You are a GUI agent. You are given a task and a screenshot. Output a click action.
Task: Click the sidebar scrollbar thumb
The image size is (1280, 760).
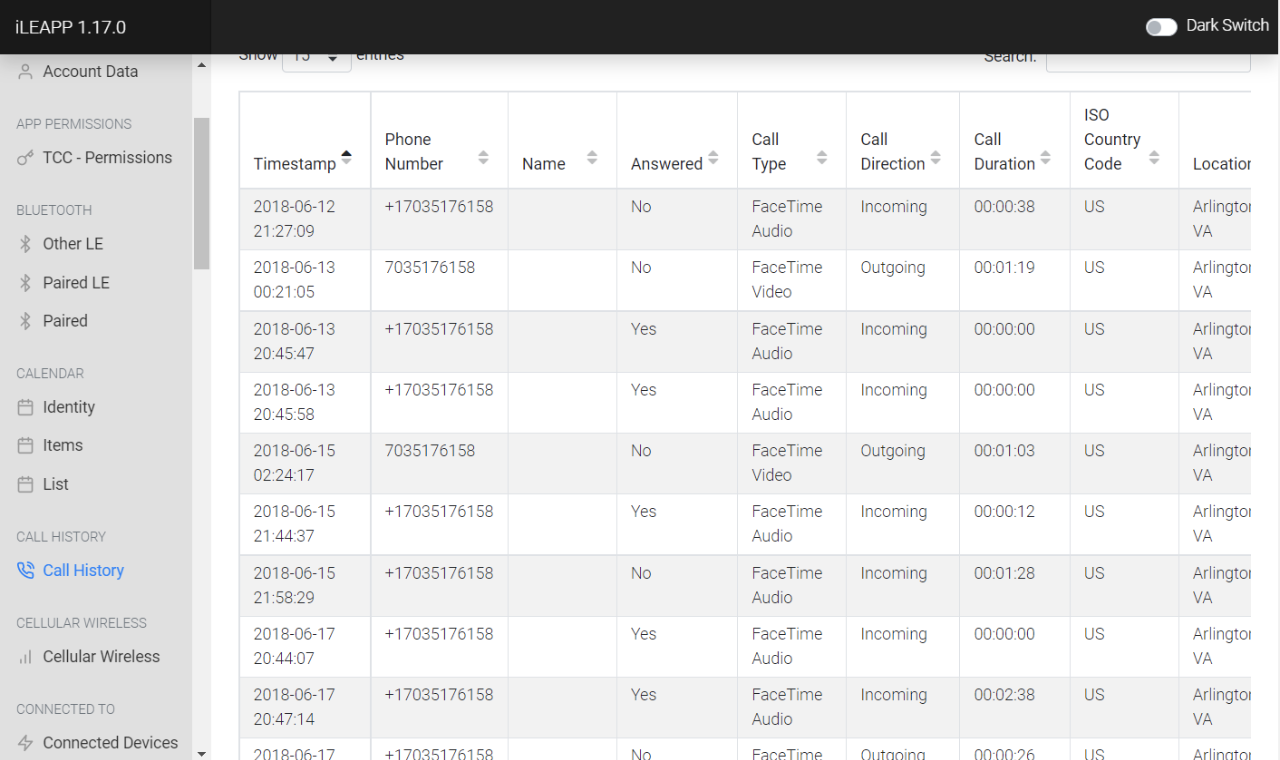coord(201,193)
